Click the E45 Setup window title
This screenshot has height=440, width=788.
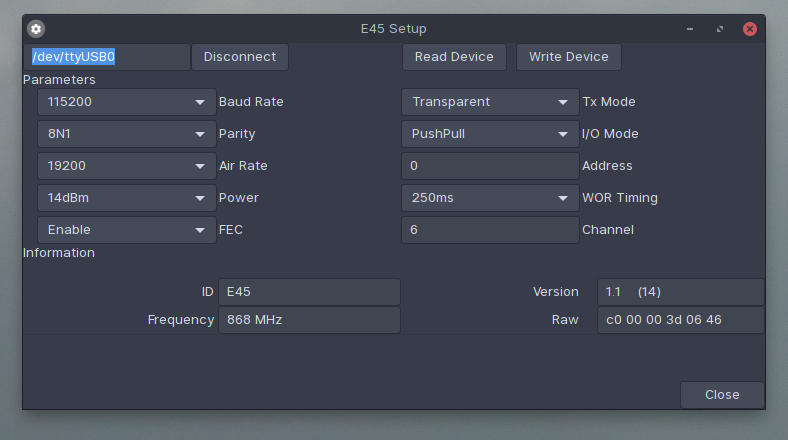pos(393,29)
